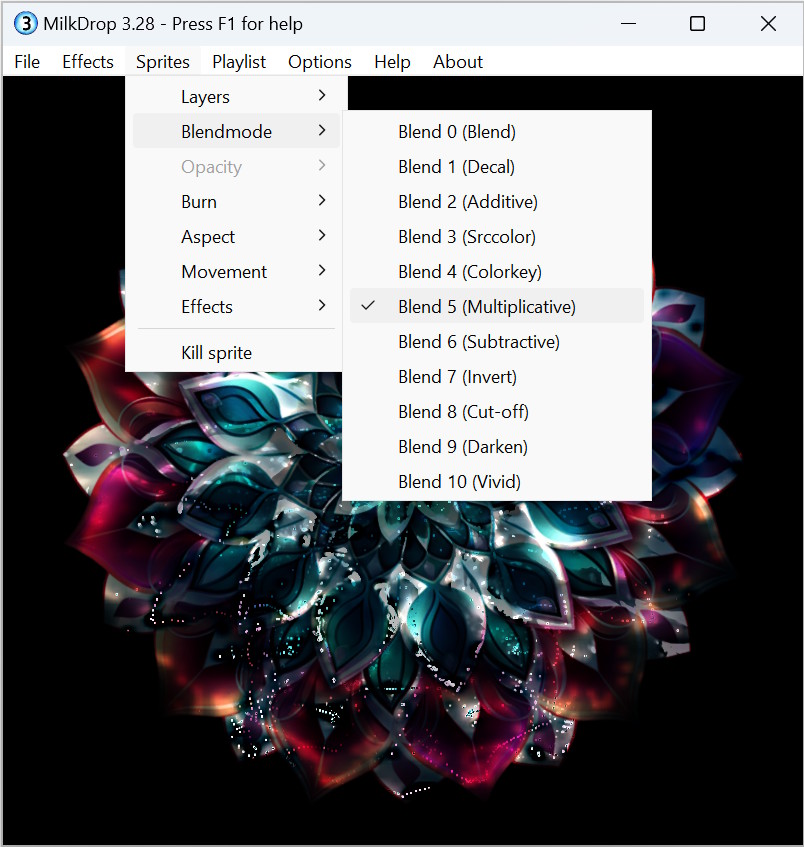The width and height of the screenshot is (804, 847).
Task: Enable Blend 2 (Additive) mode
Action: click(467, 202)
